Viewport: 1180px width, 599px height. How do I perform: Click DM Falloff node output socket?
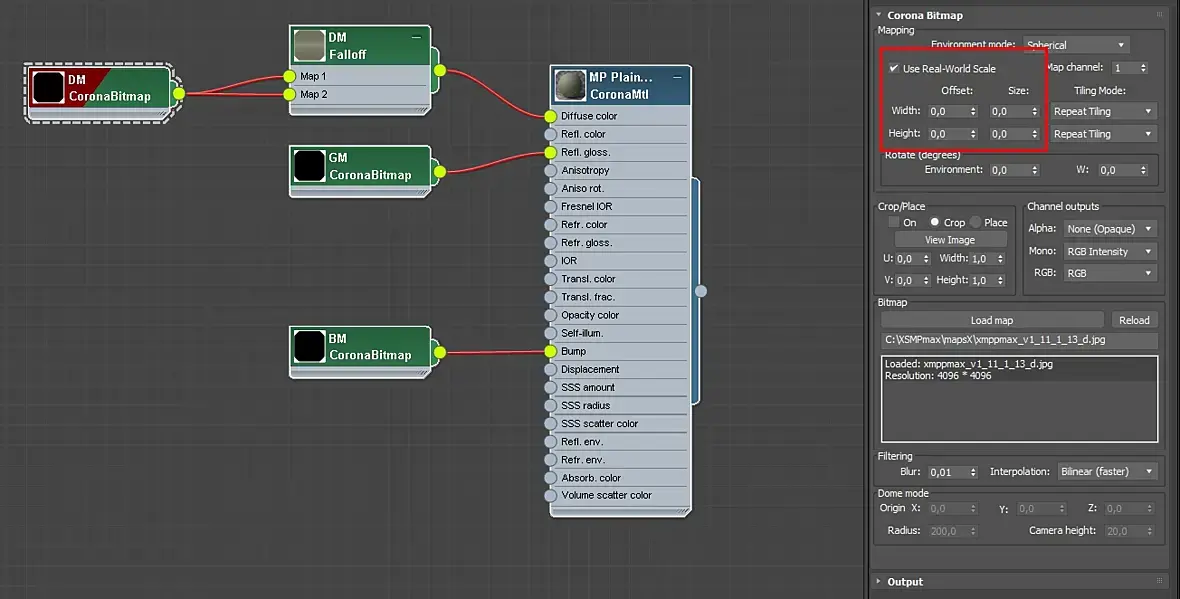point(440,71)
